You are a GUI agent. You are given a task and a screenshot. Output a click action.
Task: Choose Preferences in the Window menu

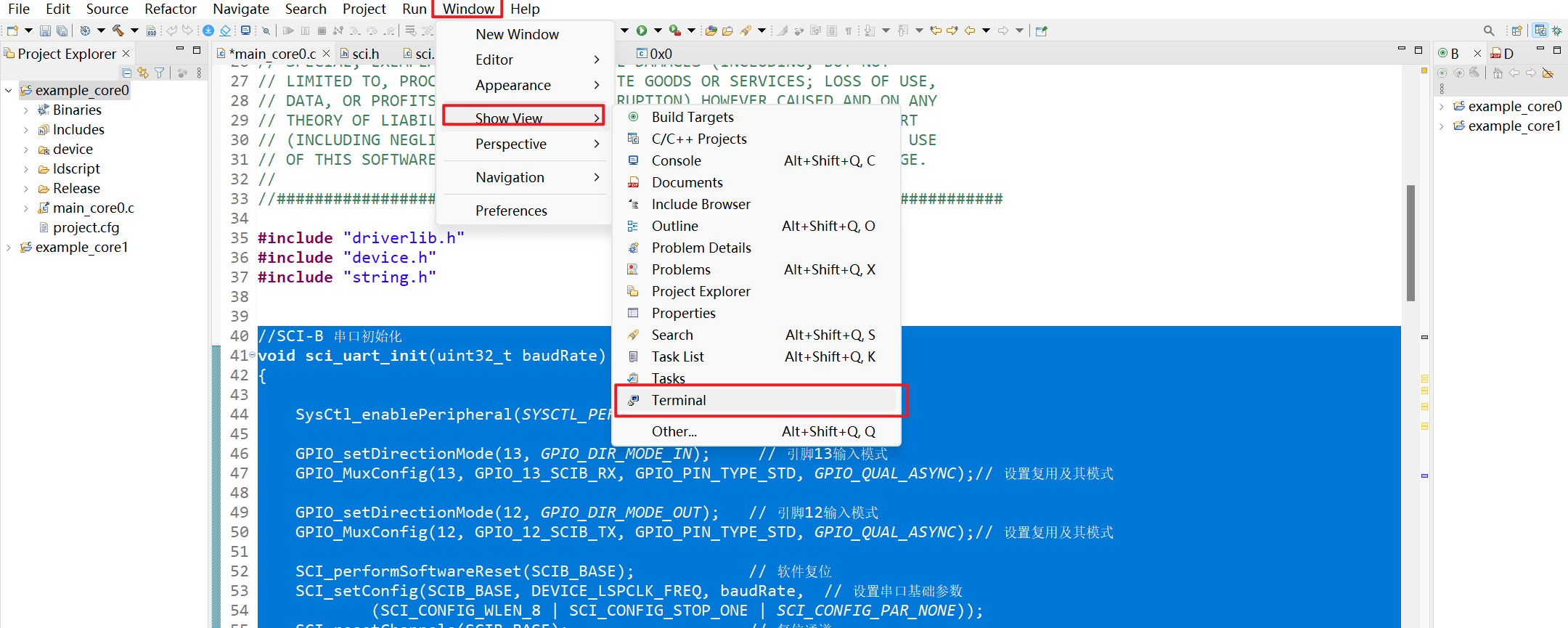(524, 211)
